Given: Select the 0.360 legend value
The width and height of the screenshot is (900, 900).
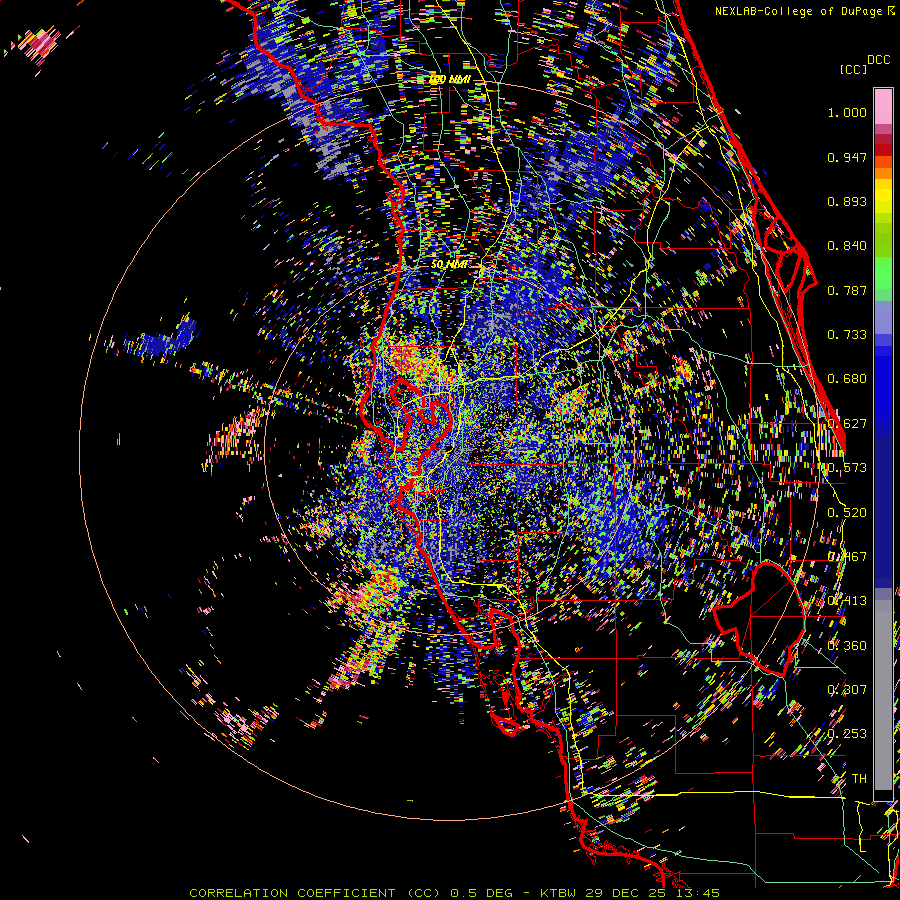Looking at the screenshot, I should click(847, 646).
